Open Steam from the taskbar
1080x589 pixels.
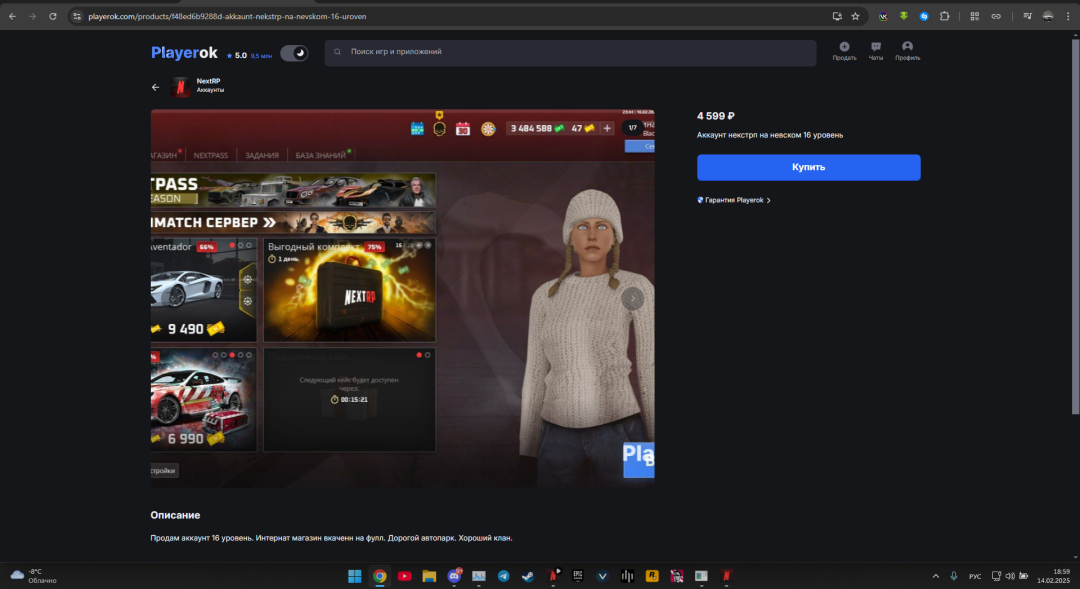528,576
